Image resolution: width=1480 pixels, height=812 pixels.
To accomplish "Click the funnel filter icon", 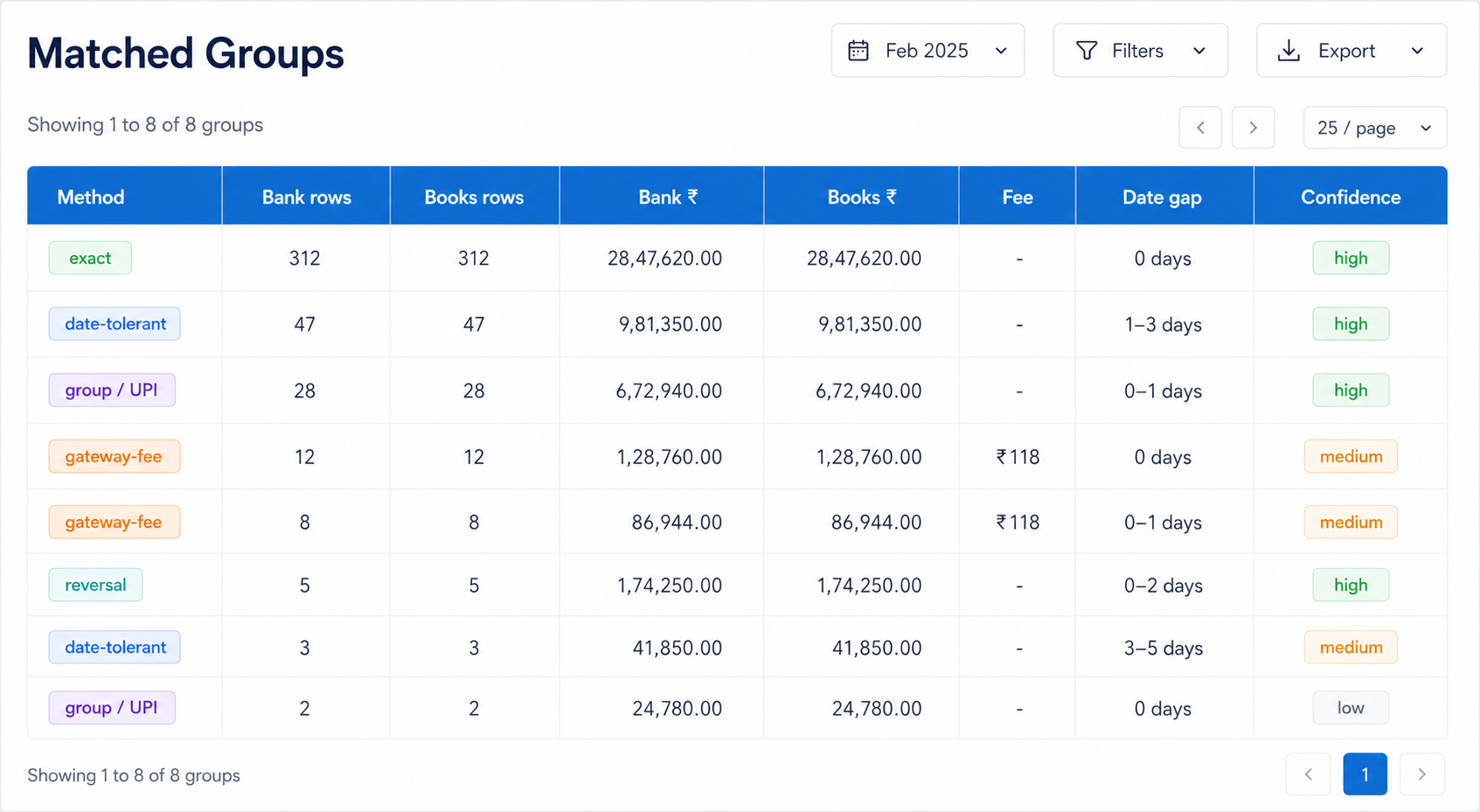I will point(1087,51).
